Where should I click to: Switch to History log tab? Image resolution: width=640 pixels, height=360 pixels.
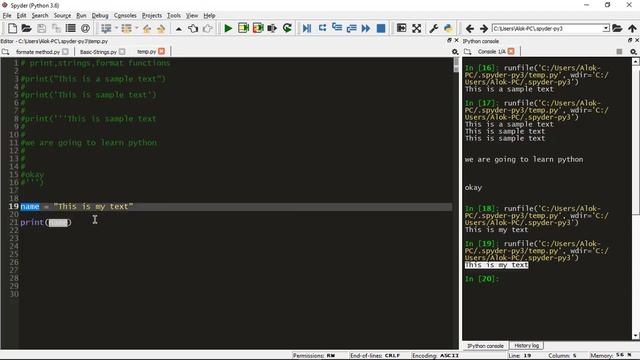526,345
